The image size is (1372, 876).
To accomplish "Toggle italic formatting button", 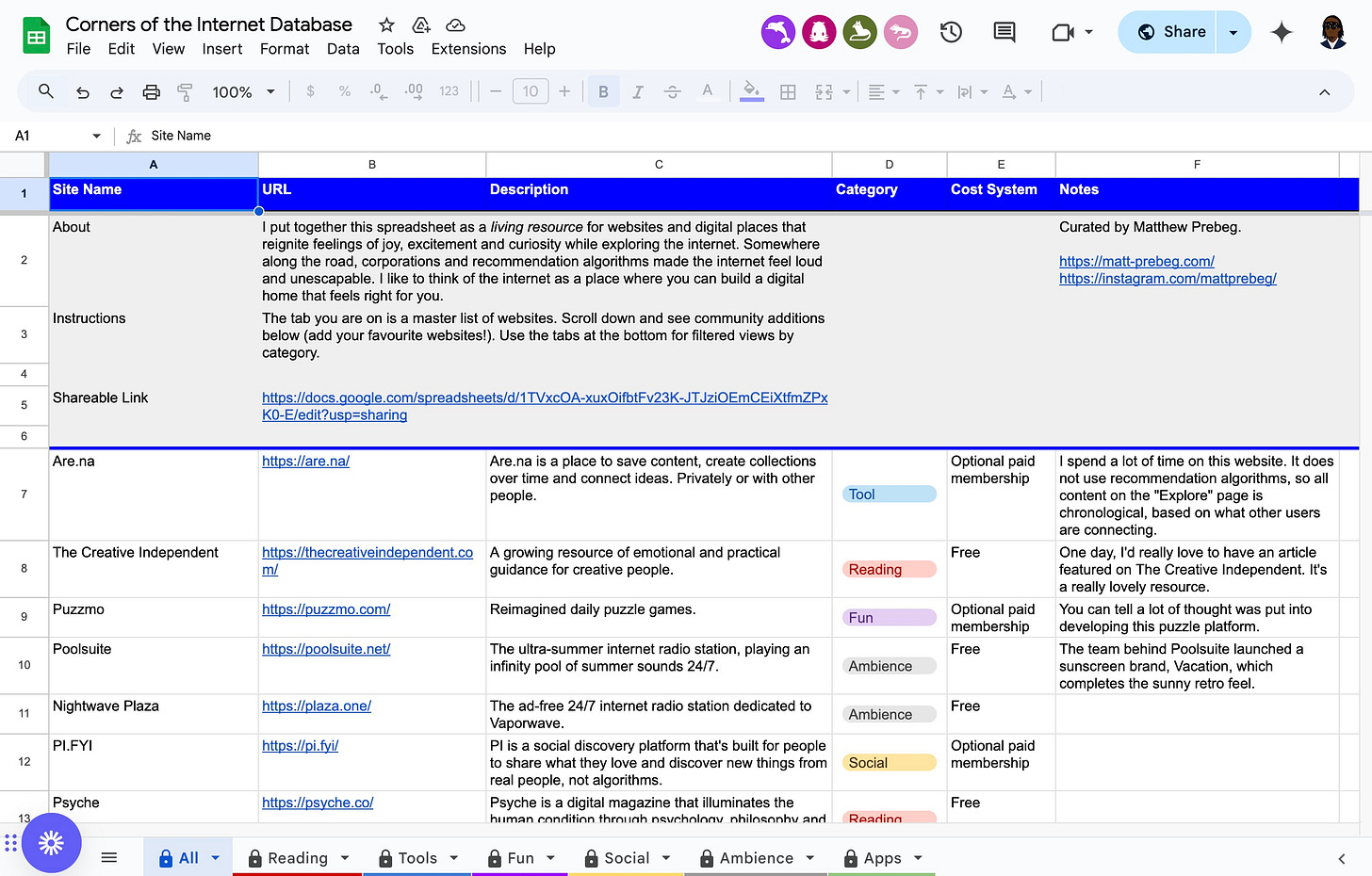I will click(638, 92).
